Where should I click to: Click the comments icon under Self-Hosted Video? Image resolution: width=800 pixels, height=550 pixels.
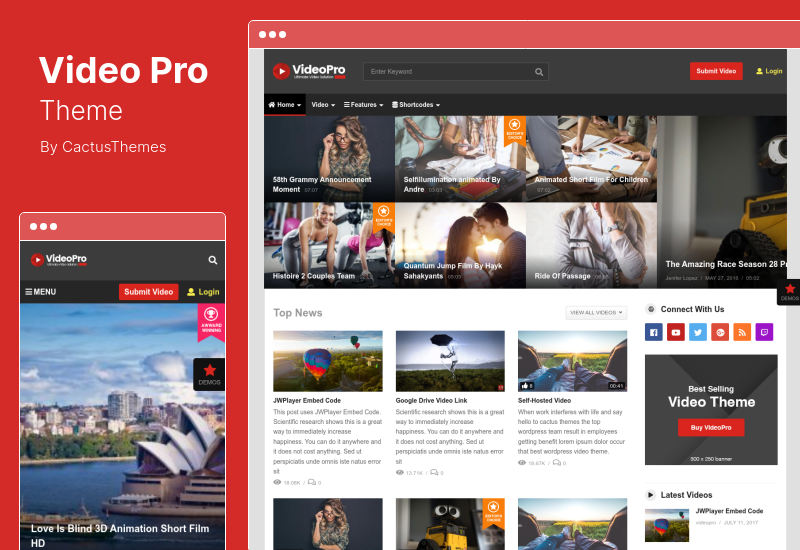(x=557, y=463)
